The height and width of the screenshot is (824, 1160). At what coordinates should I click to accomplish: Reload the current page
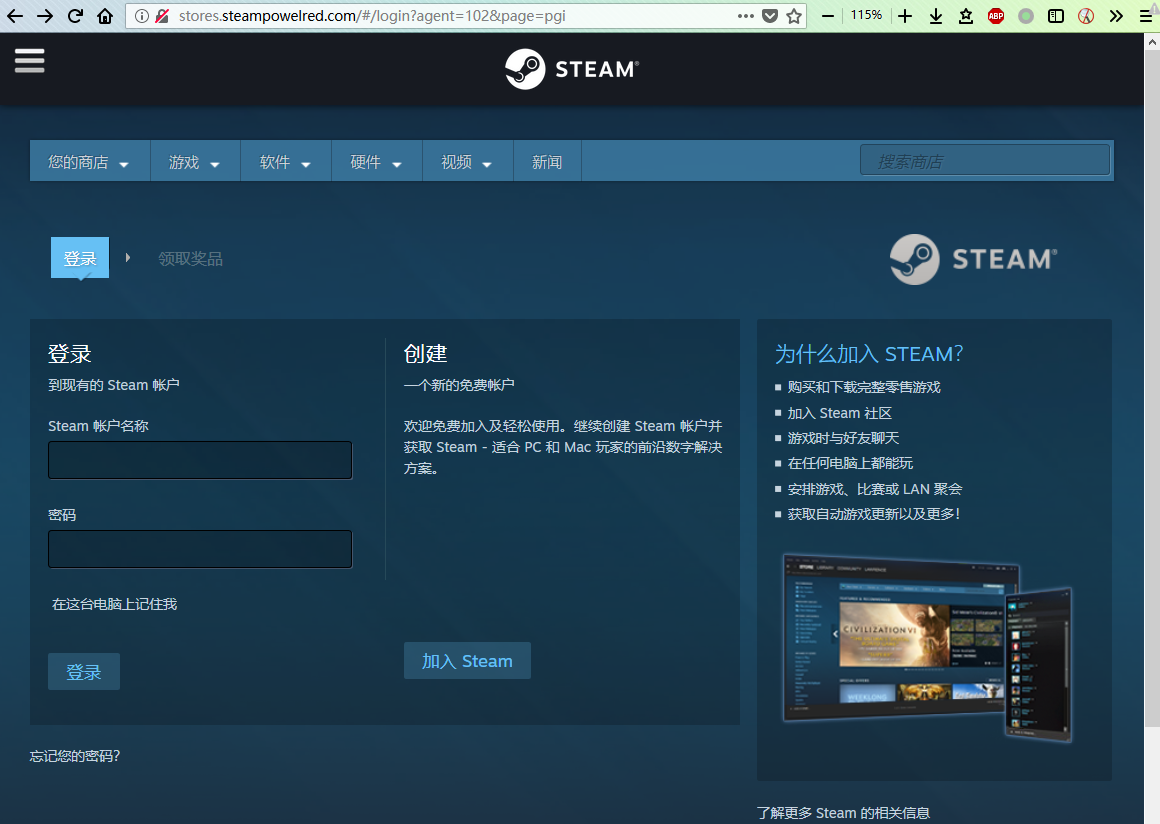[x=75, y=16]
